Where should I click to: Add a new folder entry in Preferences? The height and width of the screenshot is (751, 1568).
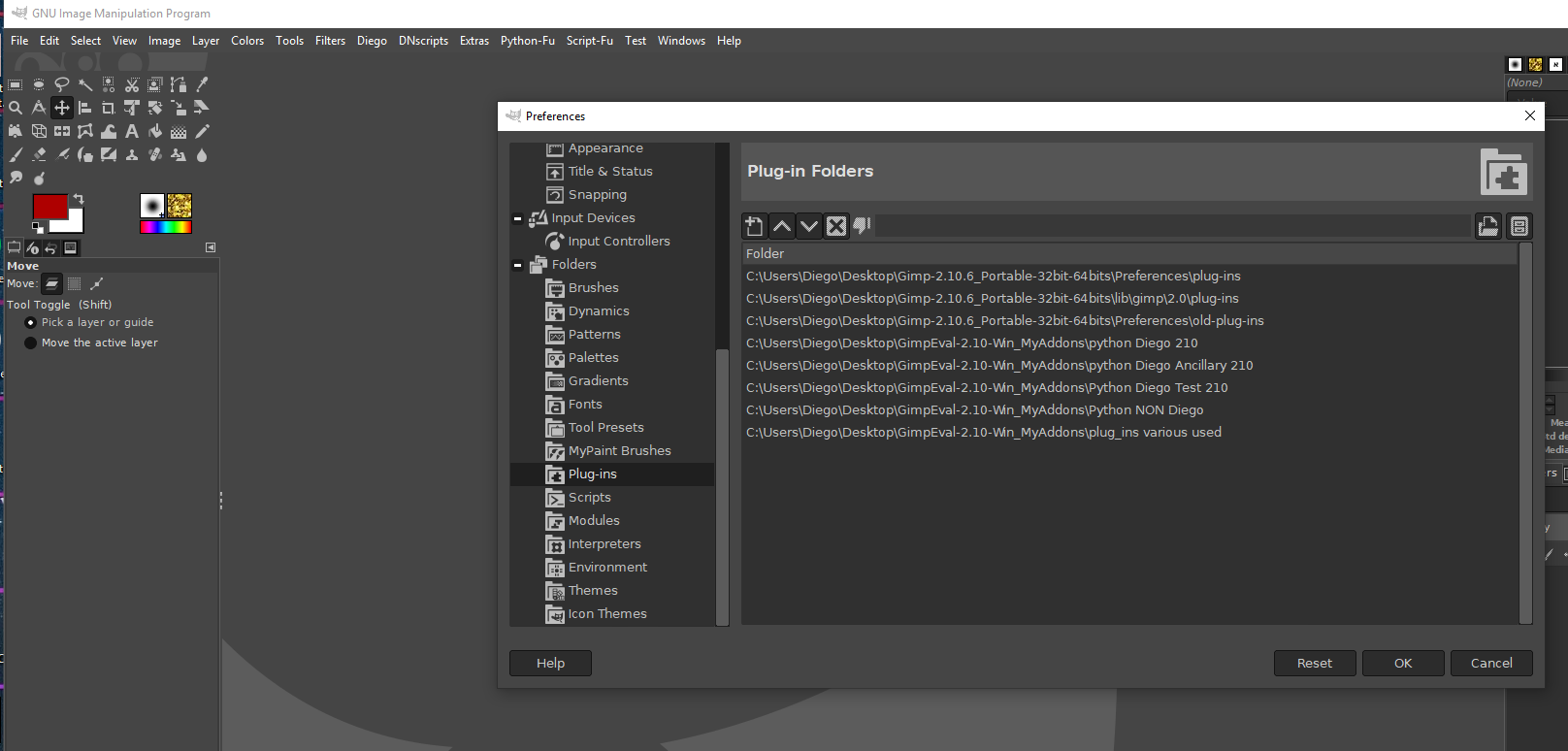click(754, 226)
